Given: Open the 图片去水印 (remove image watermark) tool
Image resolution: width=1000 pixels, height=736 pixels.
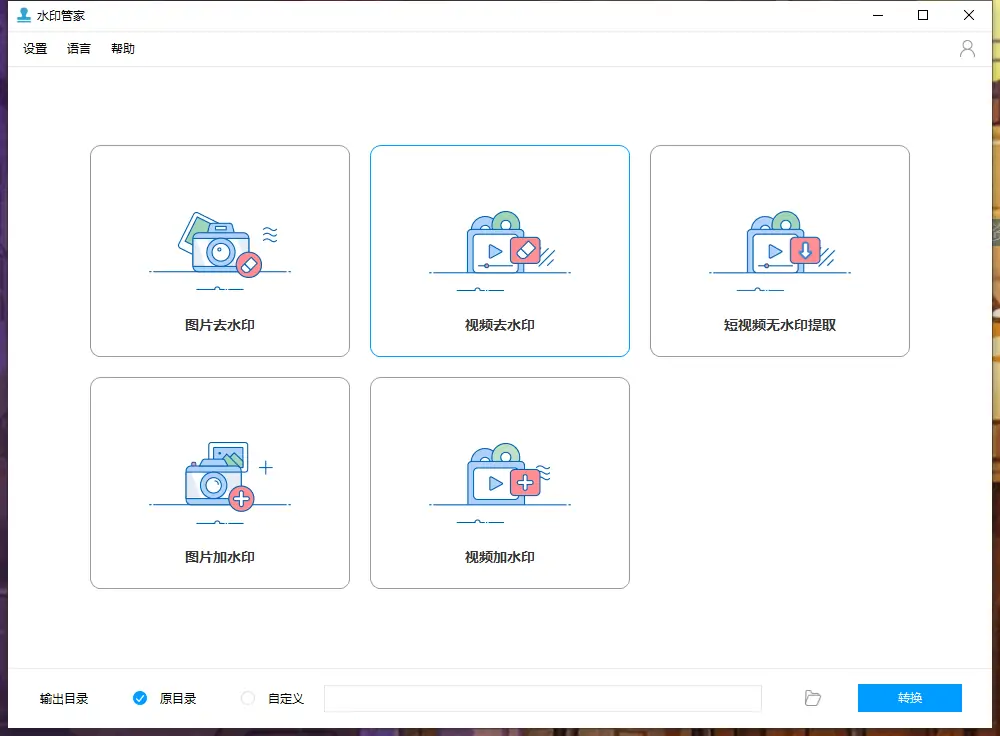Looking at the screenshot, I should coord(219,251).
